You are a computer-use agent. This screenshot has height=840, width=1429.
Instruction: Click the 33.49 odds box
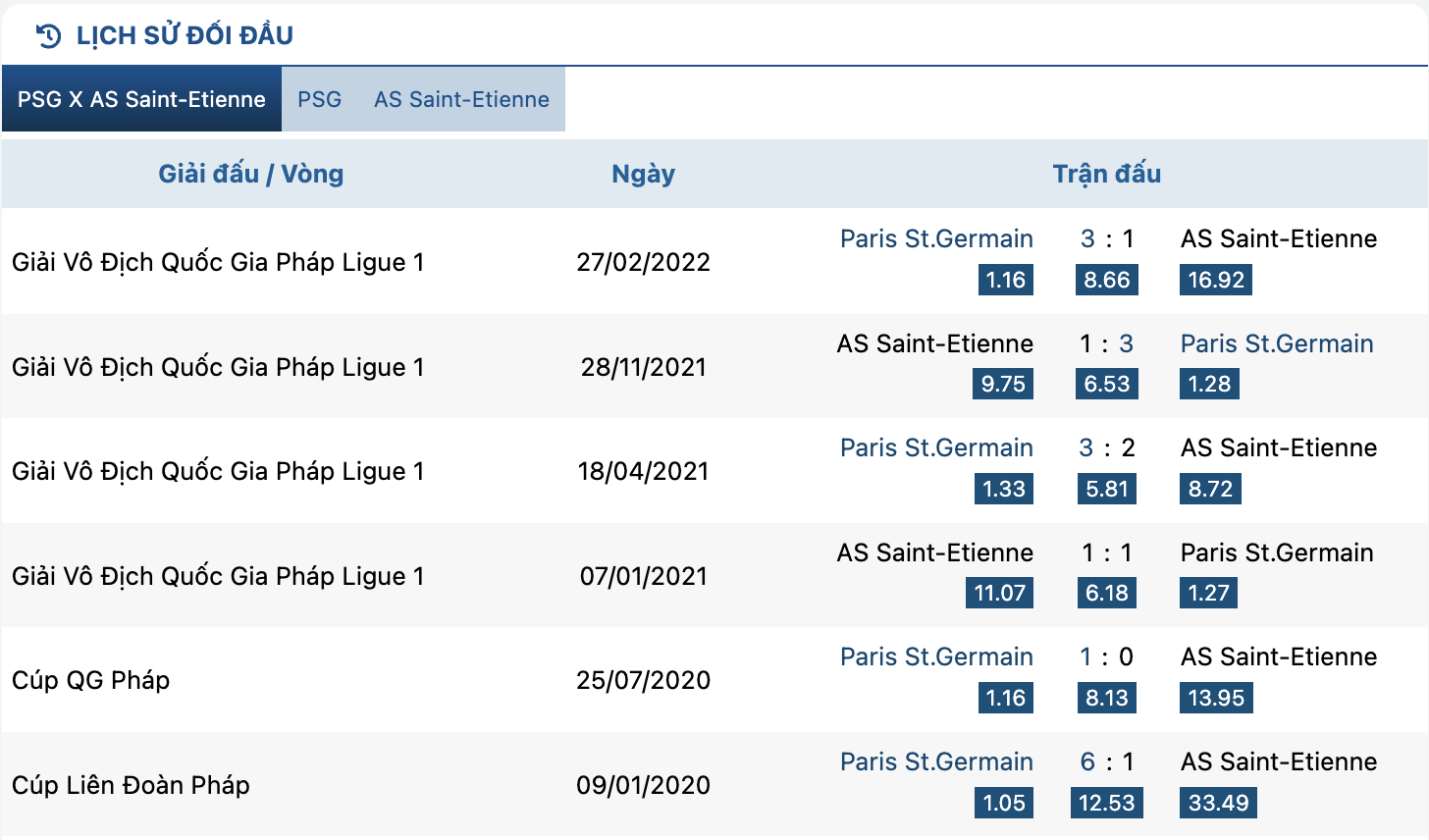point(1218,803)
